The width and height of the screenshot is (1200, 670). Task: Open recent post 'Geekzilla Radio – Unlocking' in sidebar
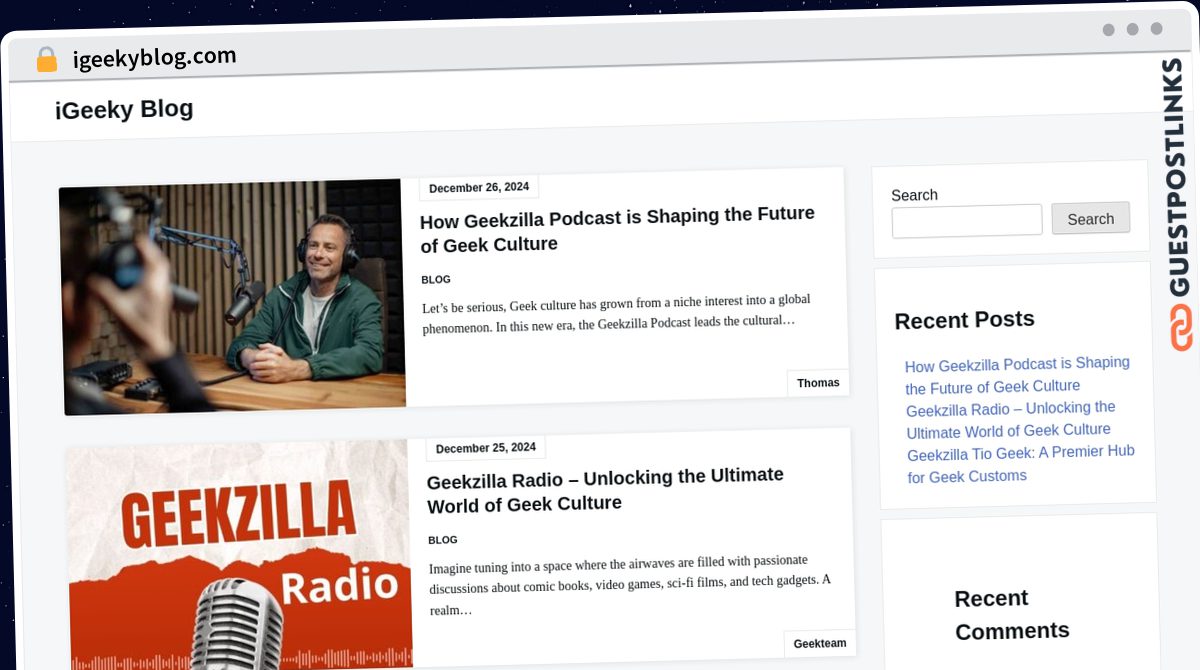pos(1010,420)
